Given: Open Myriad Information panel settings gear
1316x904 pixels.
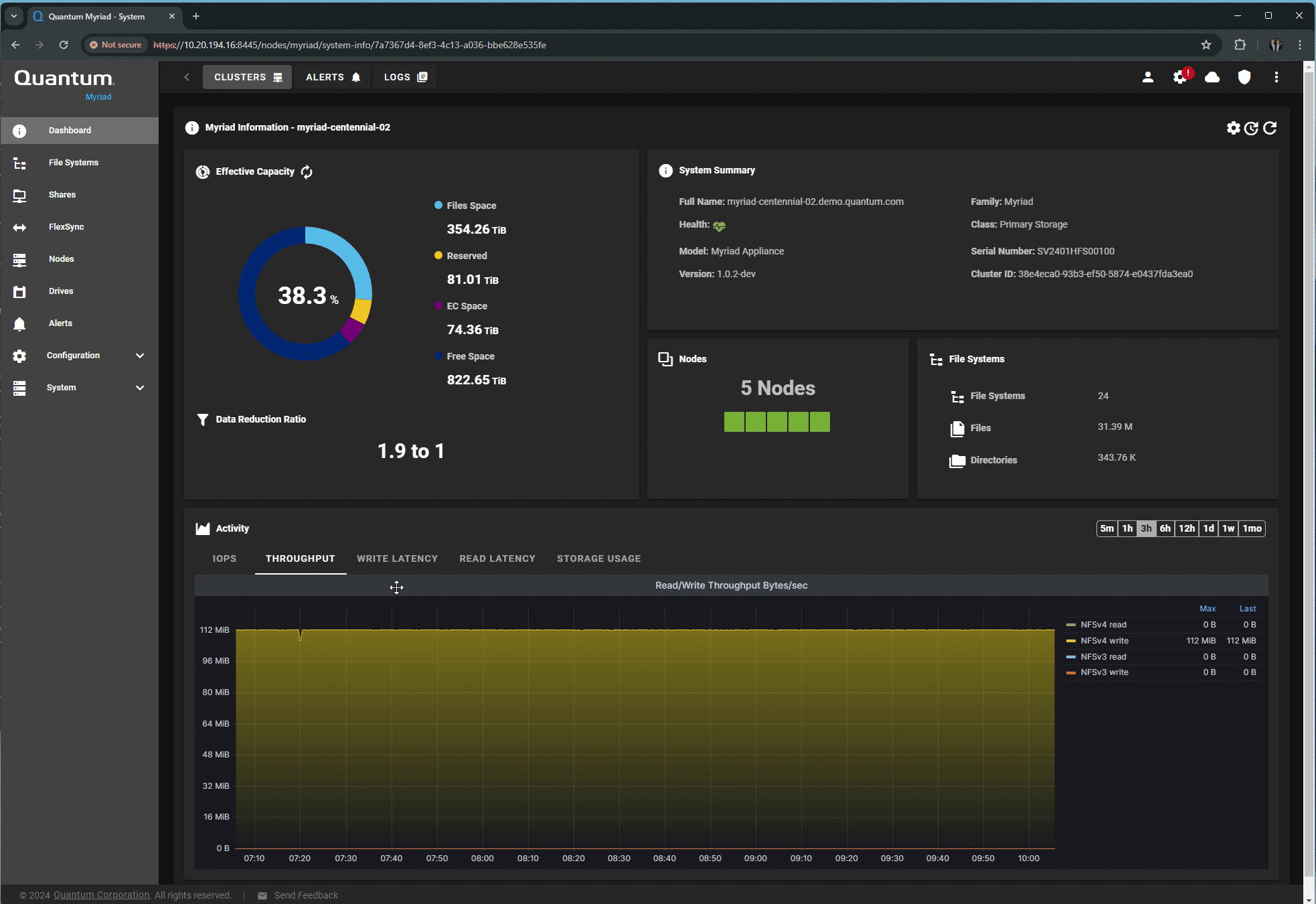Looking at the screenshot, I should [x=1234, y=128].
